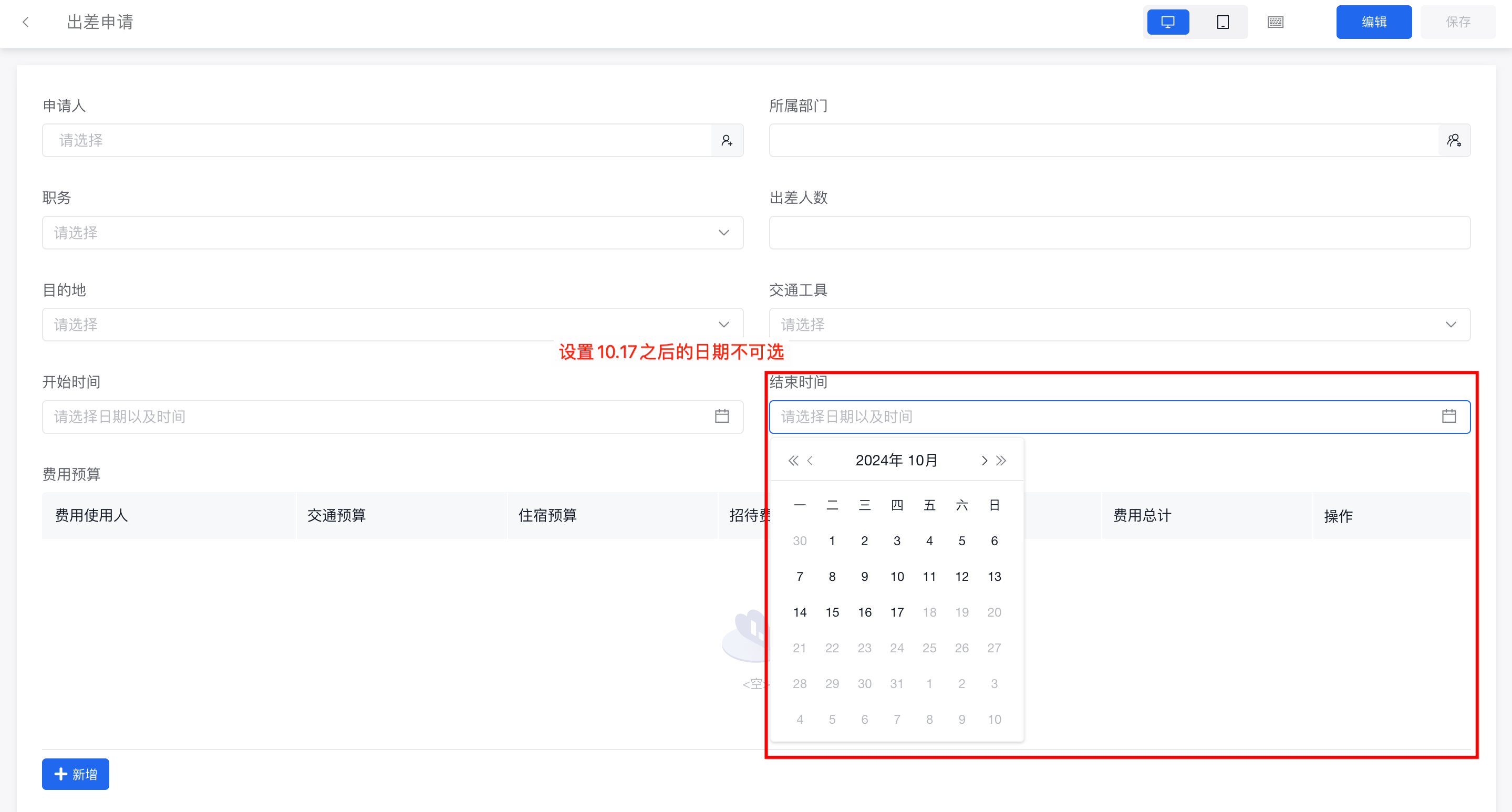The height and width of the screenshot is (812, 1512).
Task: Click the keyboard icon in header
Action: [x=1275, y=22]
